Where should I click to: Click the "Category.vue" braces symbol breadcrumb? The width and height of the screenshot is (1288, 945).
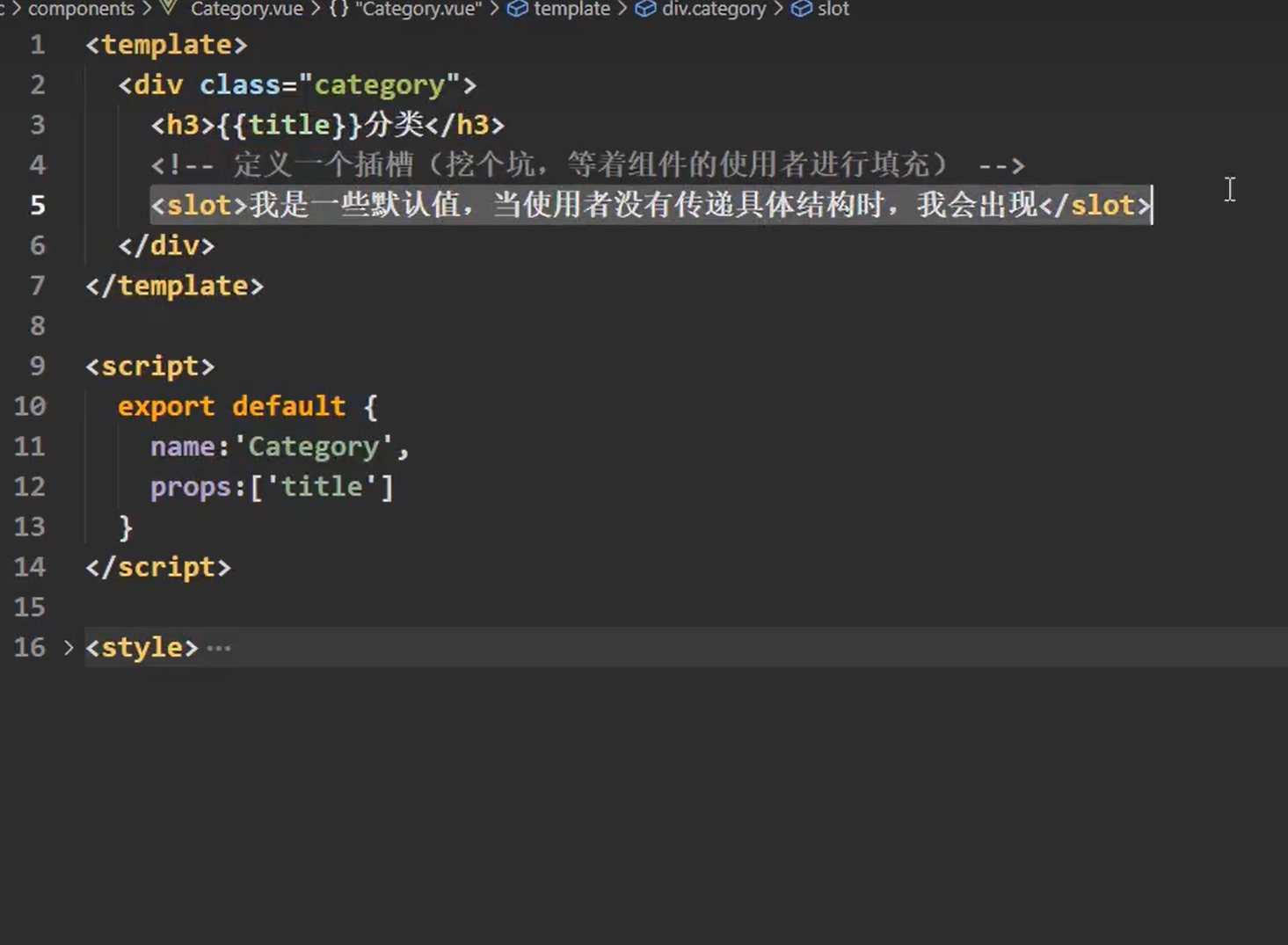tap(418, 9)
